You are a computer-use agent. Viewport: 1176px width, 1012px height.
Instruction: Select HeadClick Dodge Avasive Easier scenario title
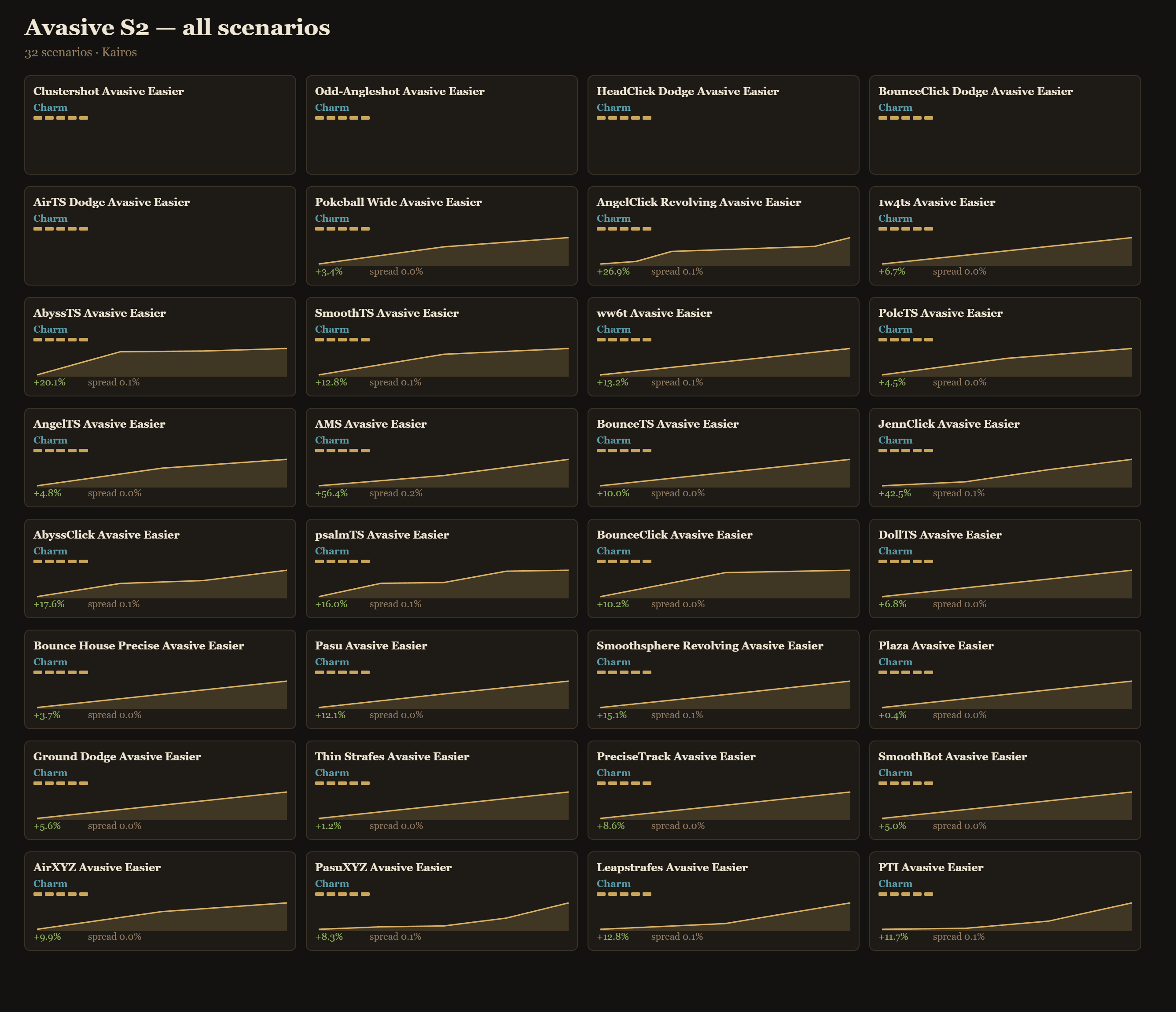(x=687, y=92)
